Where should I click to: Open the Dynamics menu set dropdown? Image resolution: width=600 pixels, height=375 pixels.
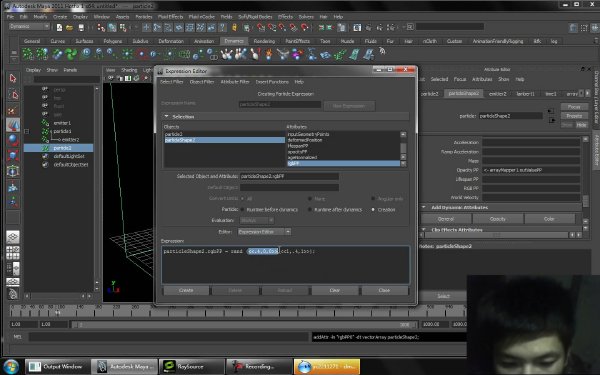click(29, 26)
